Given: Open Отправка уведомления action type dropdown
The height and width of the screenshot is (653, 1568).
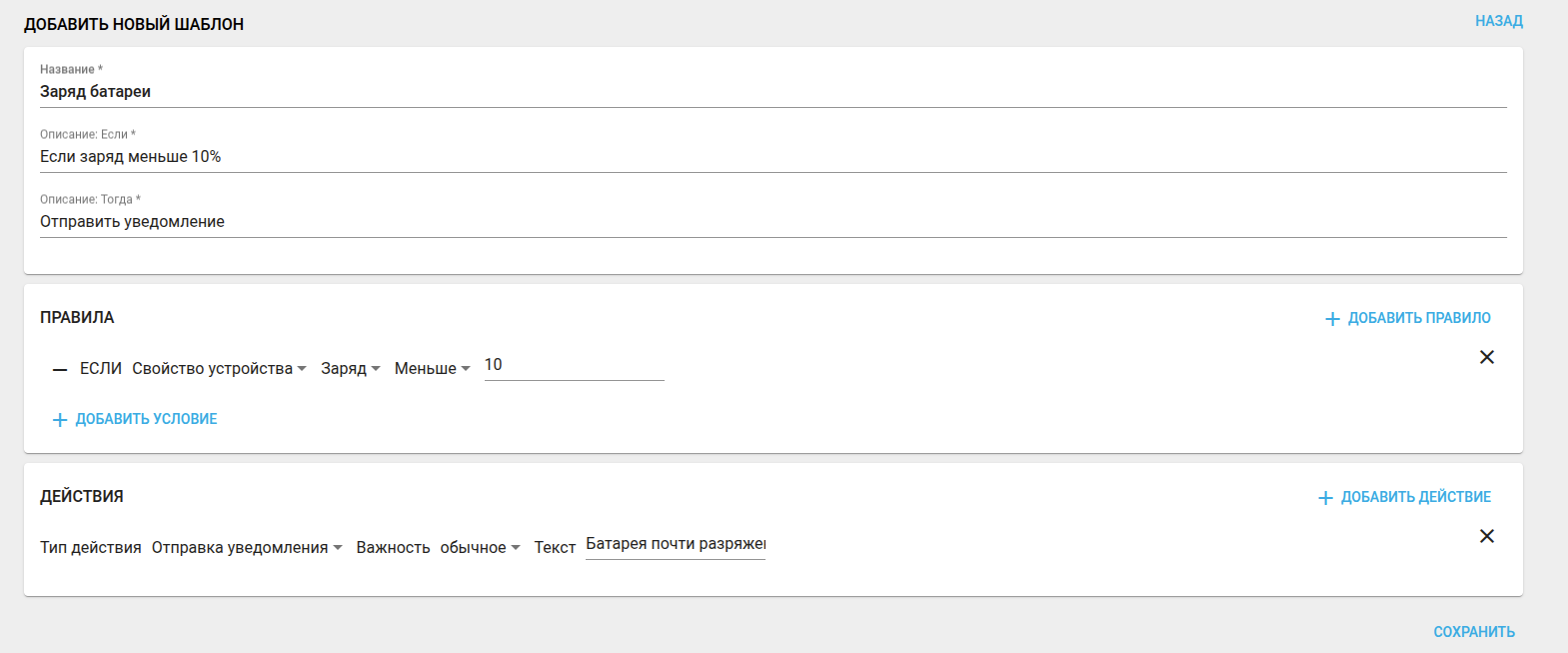Looking at the screenshot, I should [x=246, y=548].
